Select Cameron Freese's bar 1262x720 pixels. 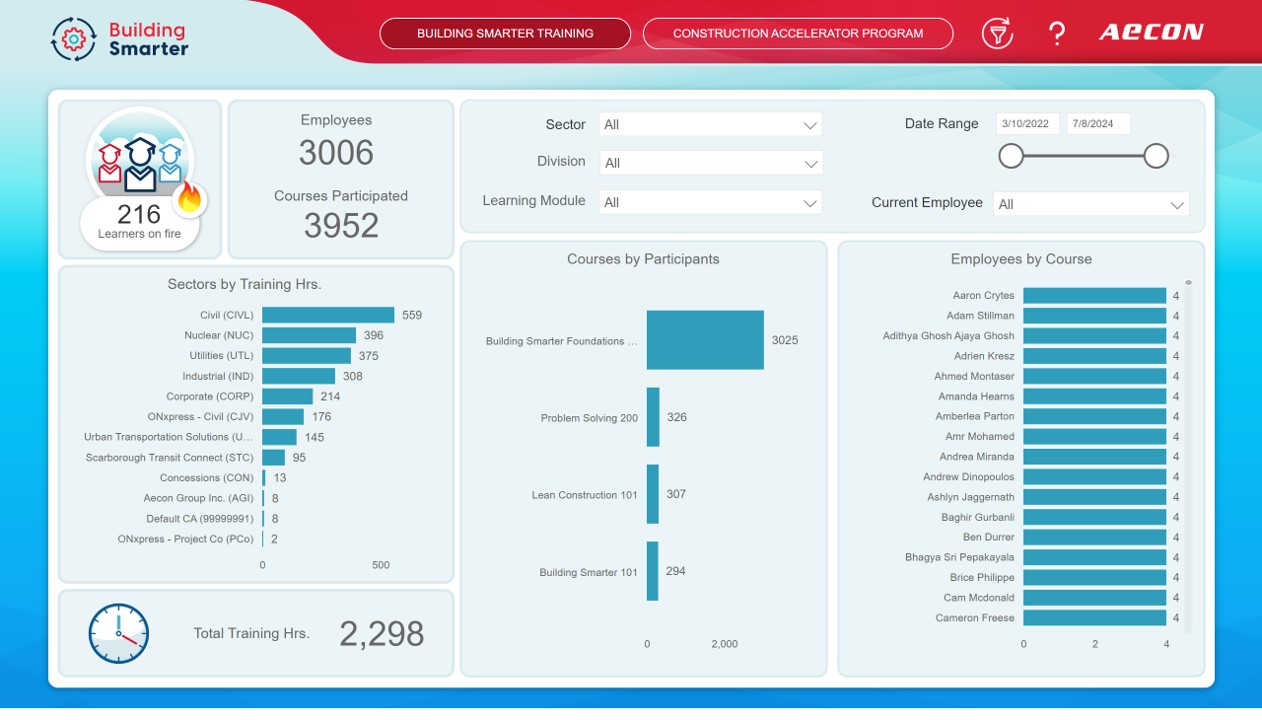coord(1094,618)
